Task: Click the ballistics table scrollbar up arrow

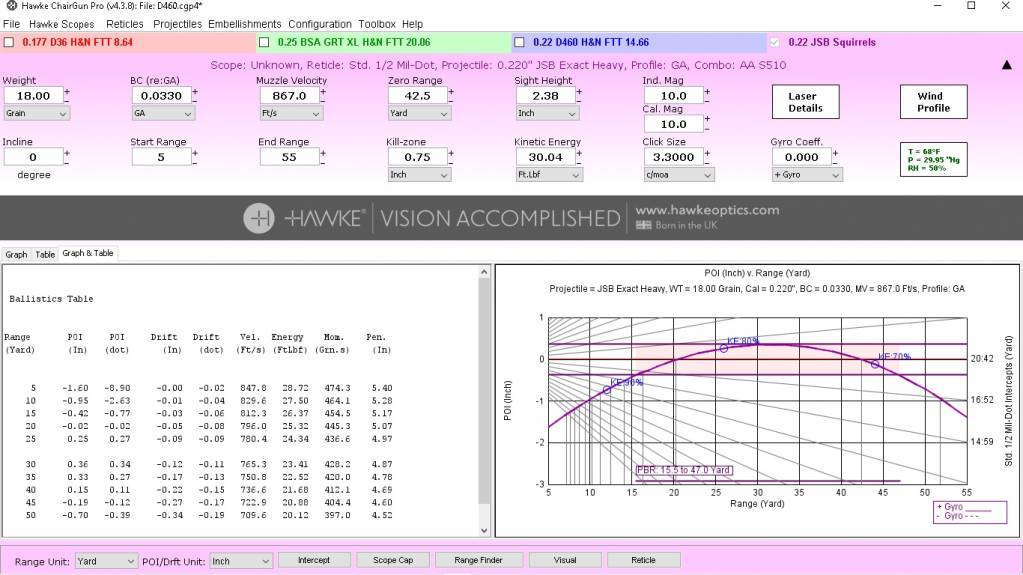Action: pyautogui.click(x=484, y=272)
